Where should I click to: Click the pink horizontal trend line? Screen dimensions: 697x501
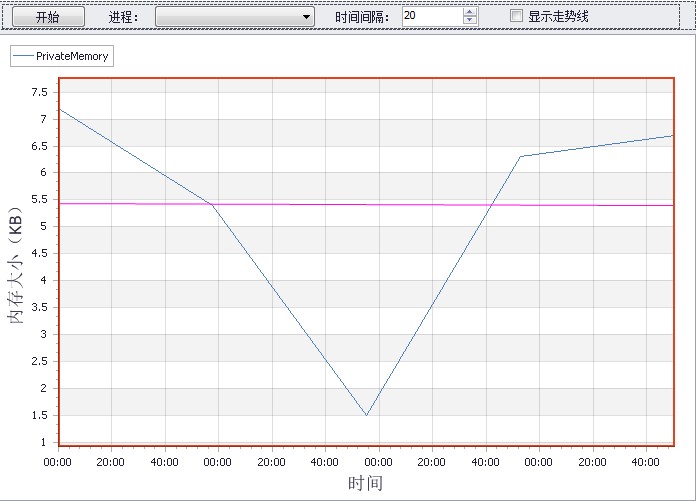pos(366,204)
